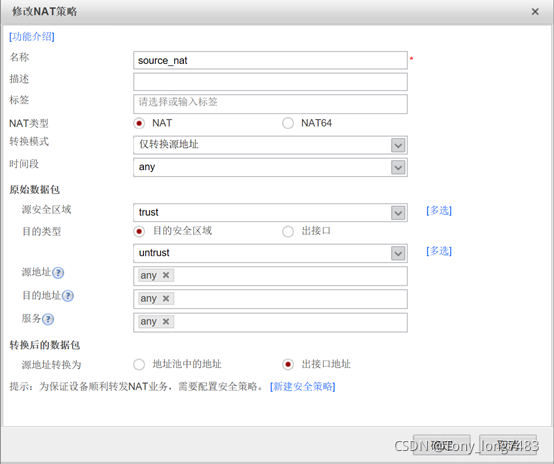
Task: Expand the untrust zone dropdown arrow
Action: click(x=398, y=253)
